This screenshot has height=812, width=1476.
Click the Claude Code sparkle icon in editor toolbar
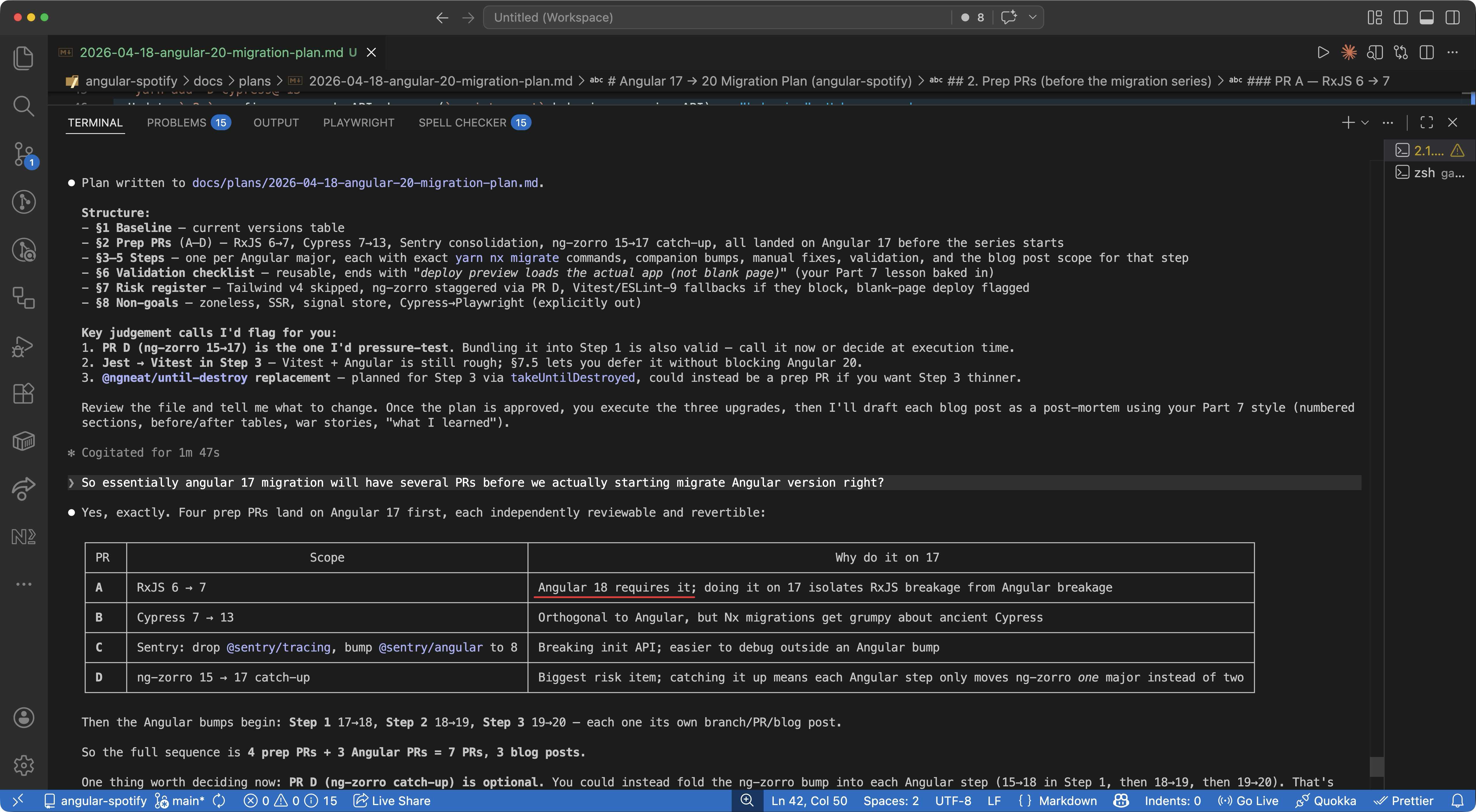[1349, 53]
